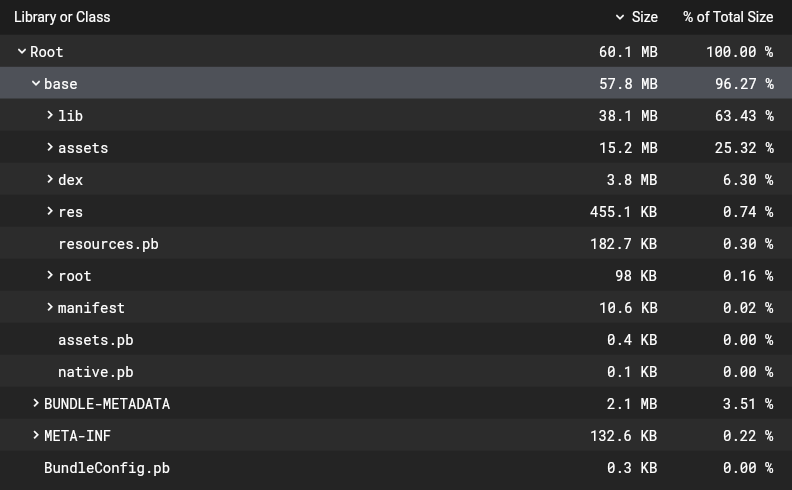Expand the assets folder arrow
The image size is (792, 490).
50,148
